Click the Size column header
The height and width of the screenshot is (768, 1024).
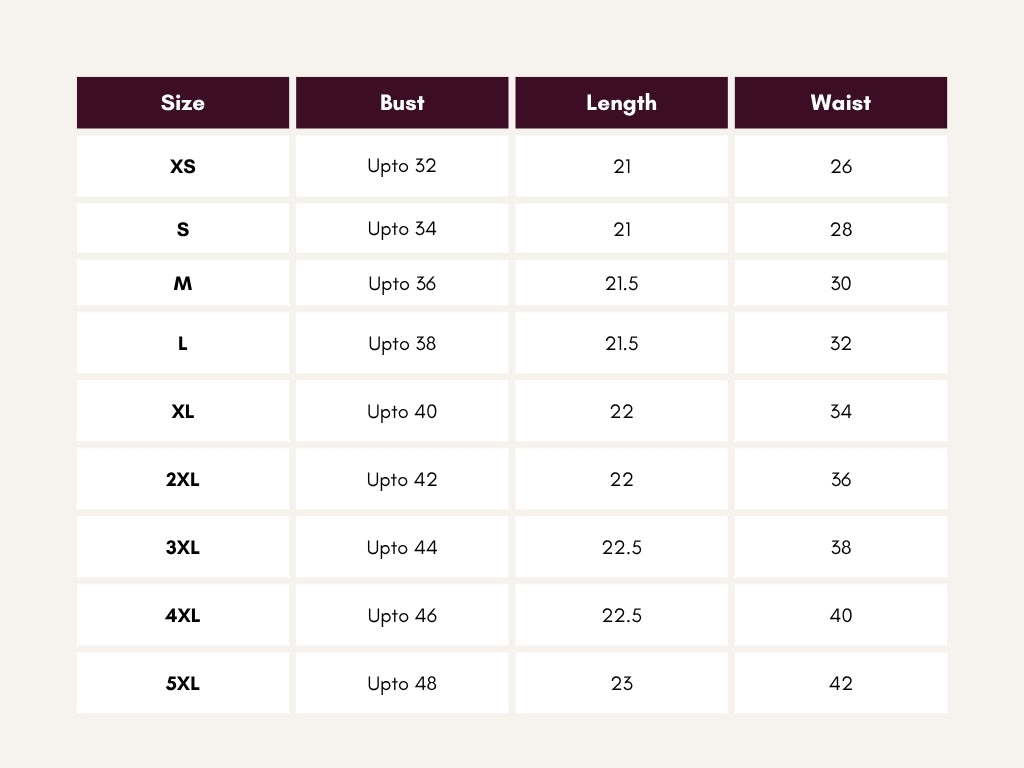[x=183, y=103]
